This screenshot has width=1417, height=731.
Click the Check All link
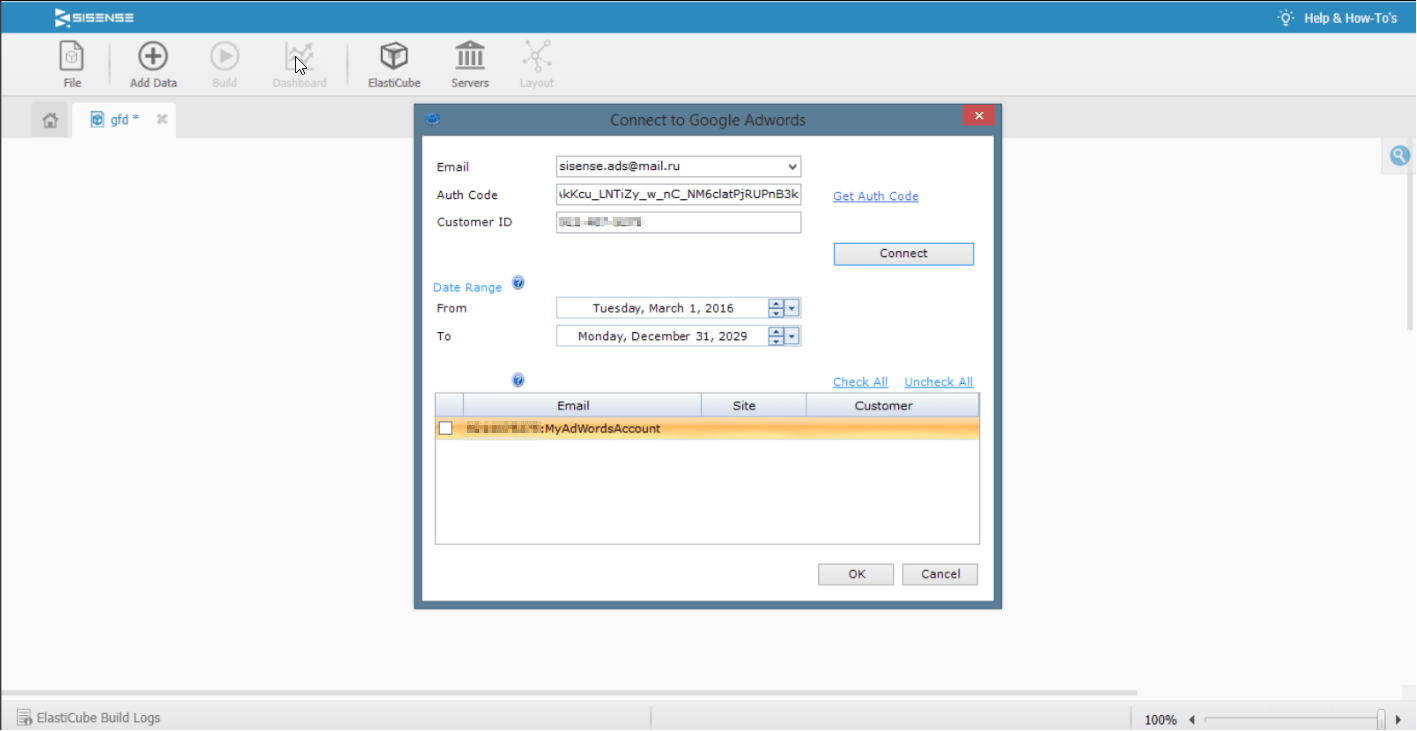(x=860, y=382)
